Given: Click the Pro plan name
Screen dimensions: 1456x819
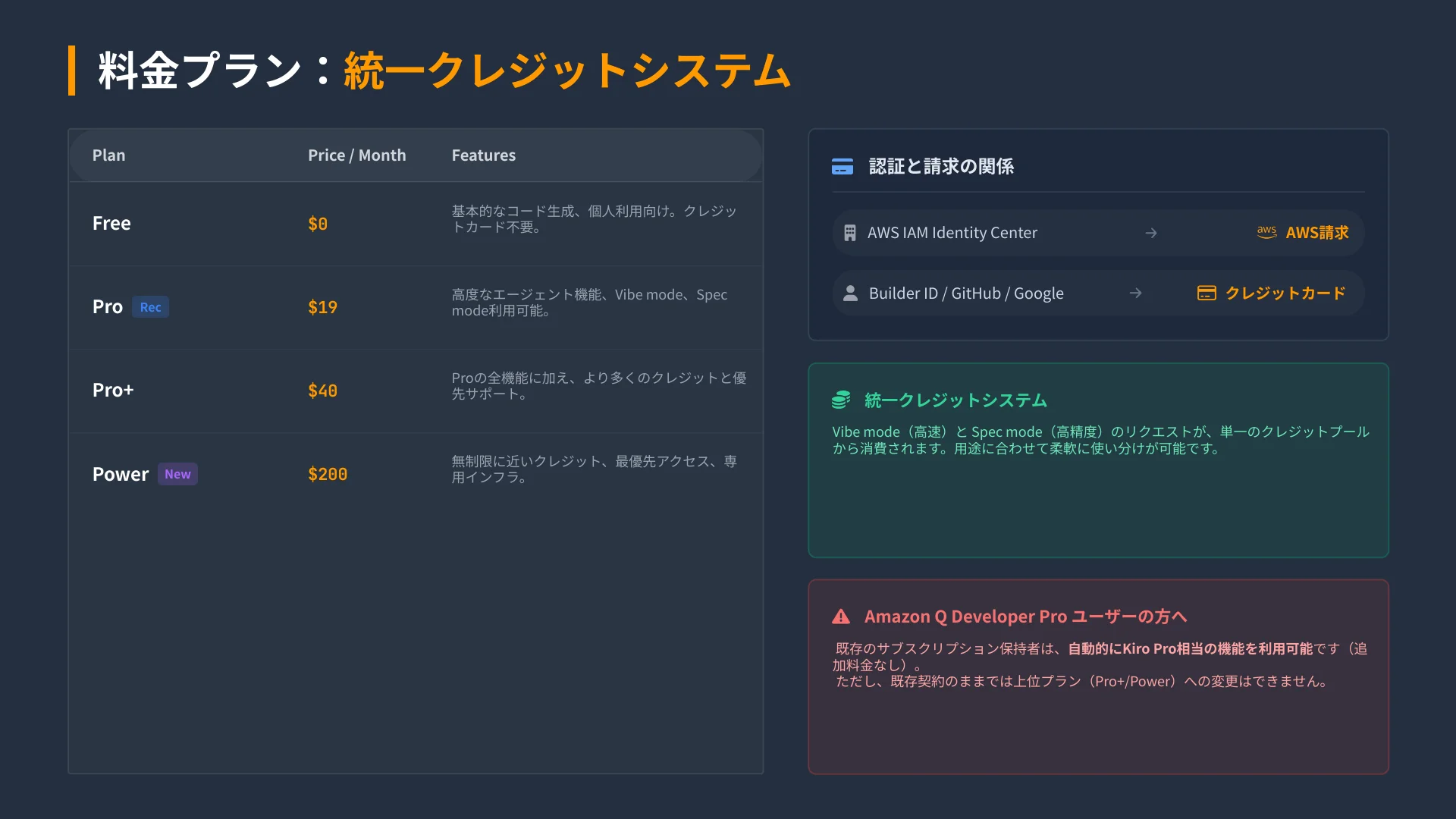Looking at the screenshot, I should pos(108,307).
